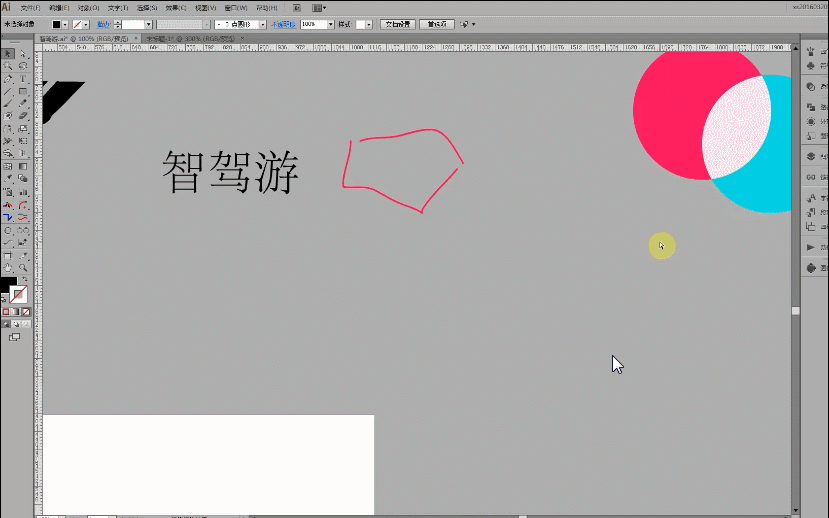Click the control bar black fill swatch
Viewport: 829px width, 518px height.
click(x=56, y=24)
